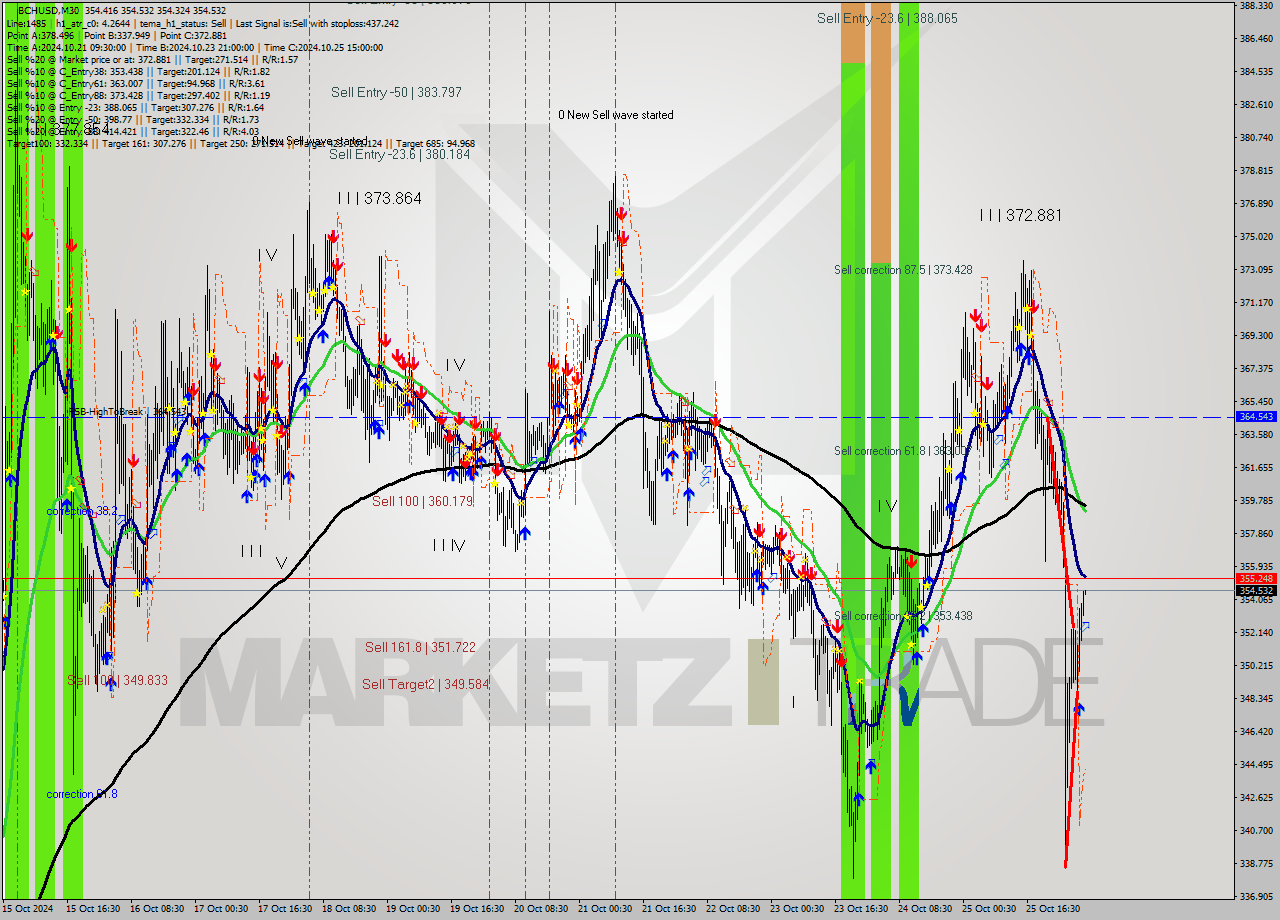Viewport: 1280px width, 920px height.
Task: Click the 'Sell 161.8 | 351.722' label
Action: (420, 647)
